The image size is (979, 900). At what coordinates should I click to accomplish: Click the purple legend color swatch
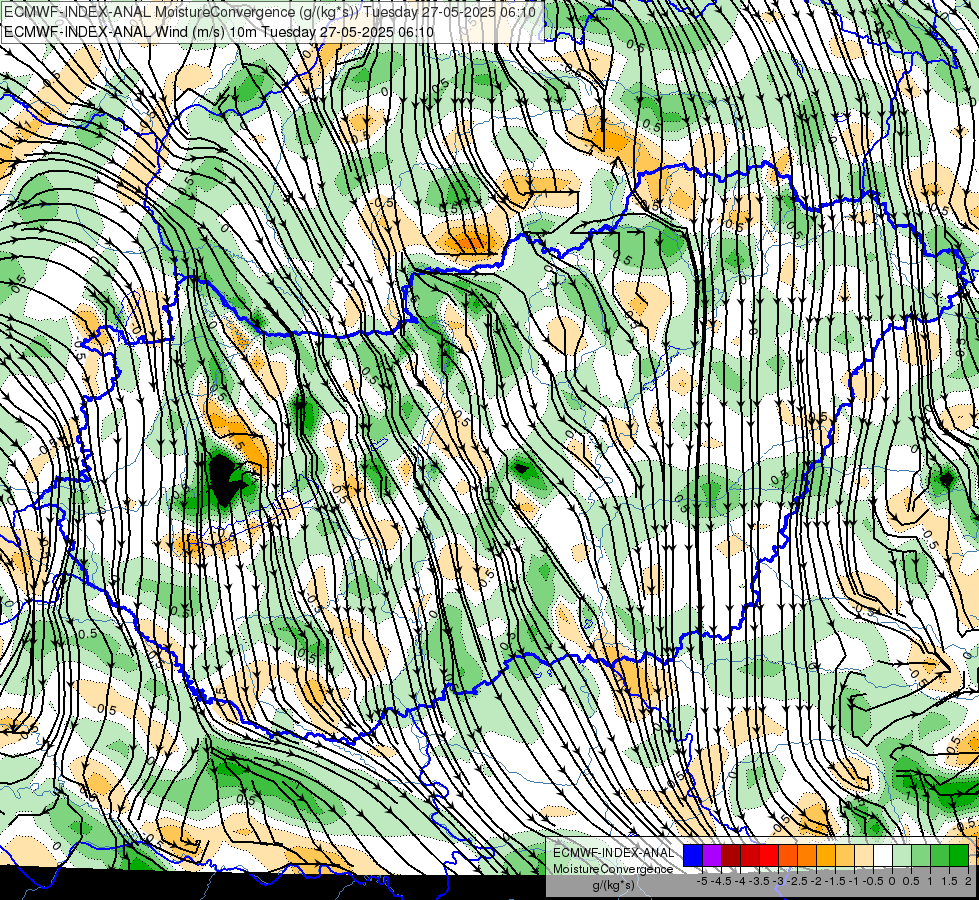712,856
